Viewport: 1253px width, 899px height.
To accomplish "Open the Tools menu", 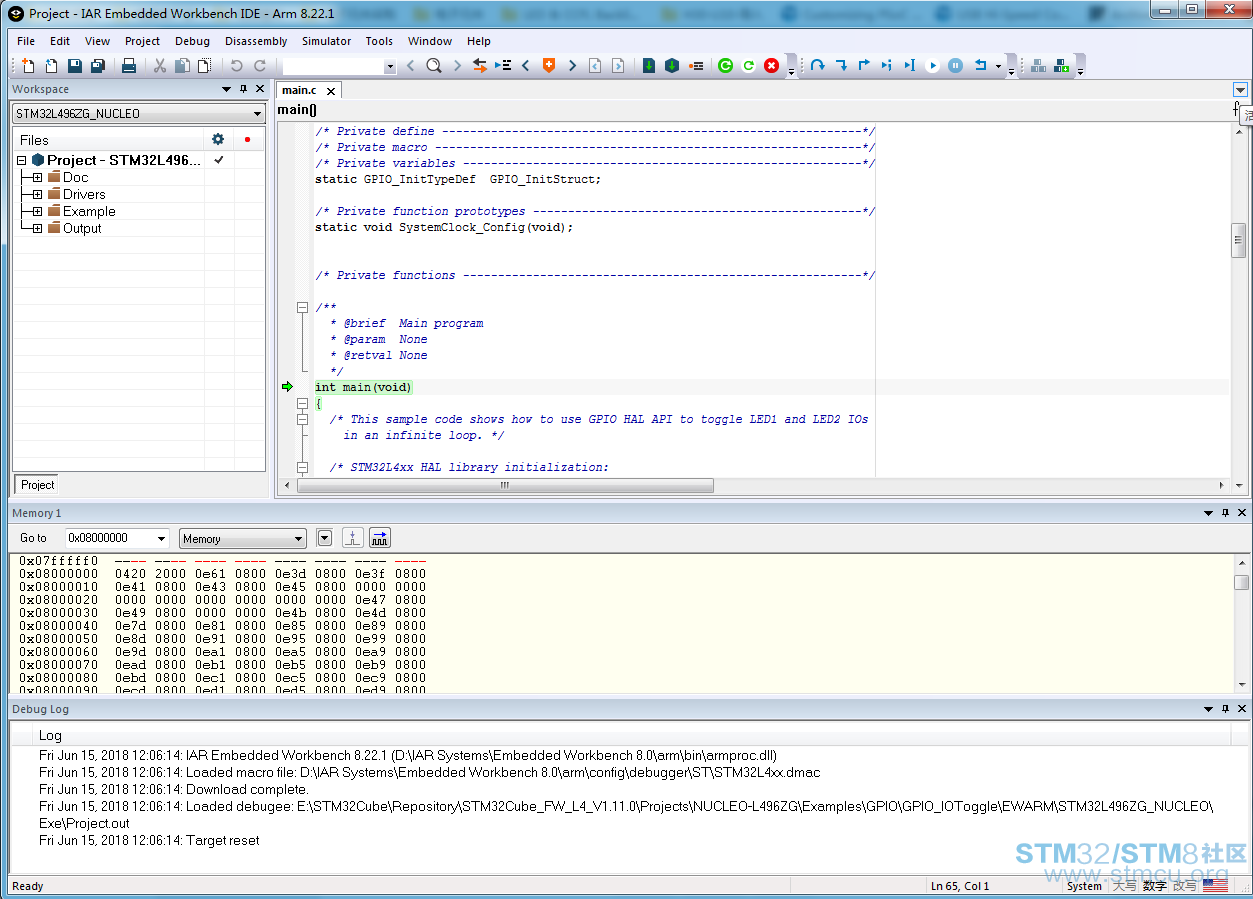I will [379, 41].
